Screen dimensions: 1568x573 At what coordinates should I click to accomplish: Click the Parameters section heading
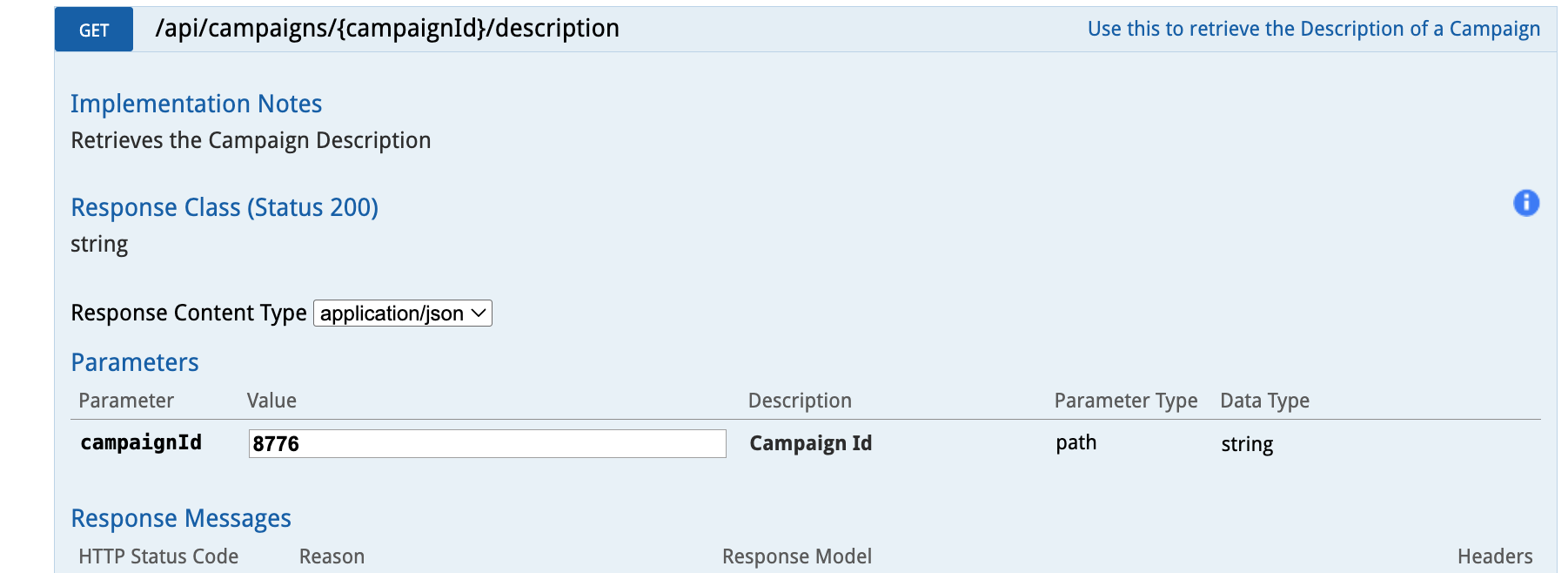135,362
